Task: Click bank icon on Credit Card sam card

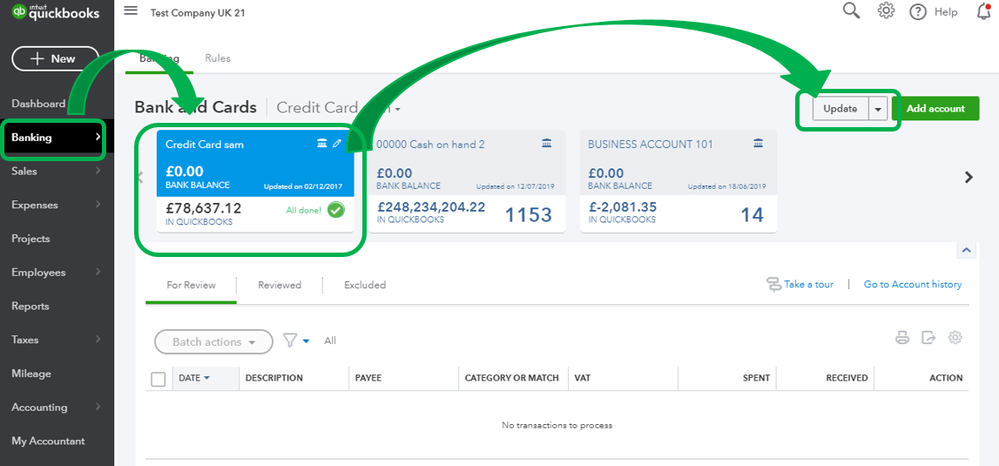Action: tap(322, 144)
